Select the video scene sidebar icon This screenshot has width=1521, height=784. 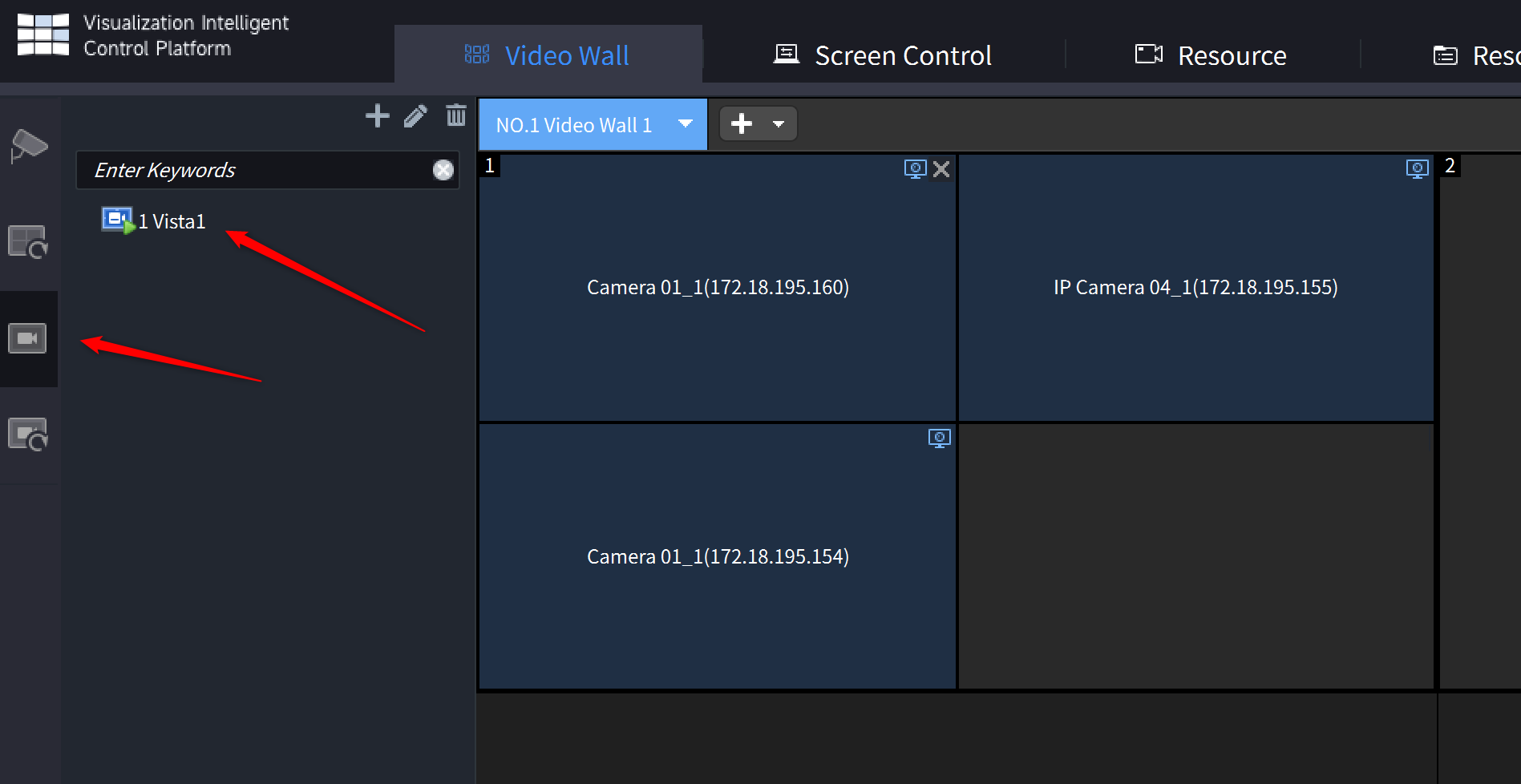pyautogui.click(x=27, y=338)
